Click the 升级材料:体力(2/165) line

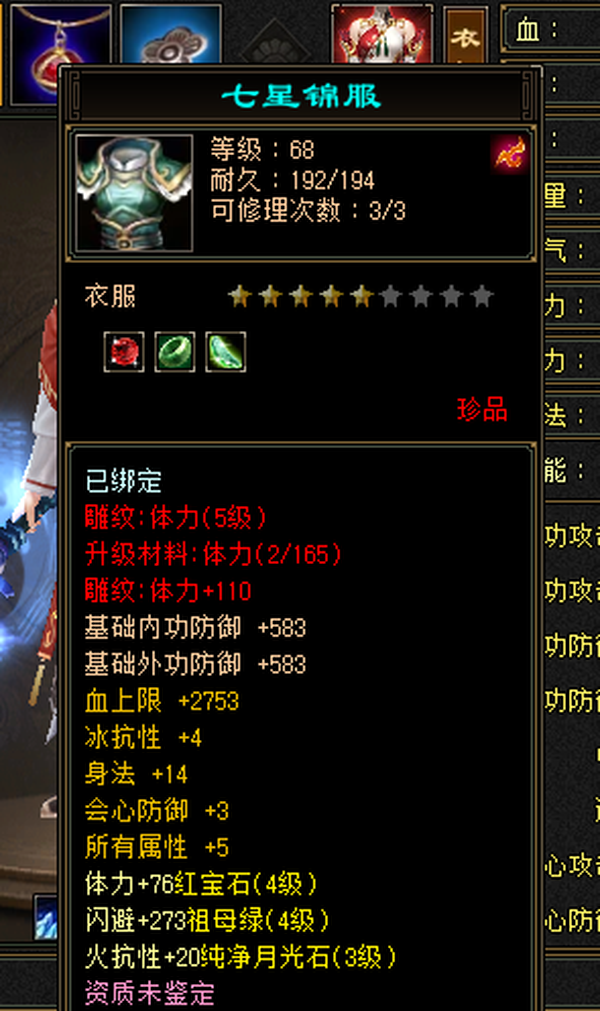click(213, 555)
